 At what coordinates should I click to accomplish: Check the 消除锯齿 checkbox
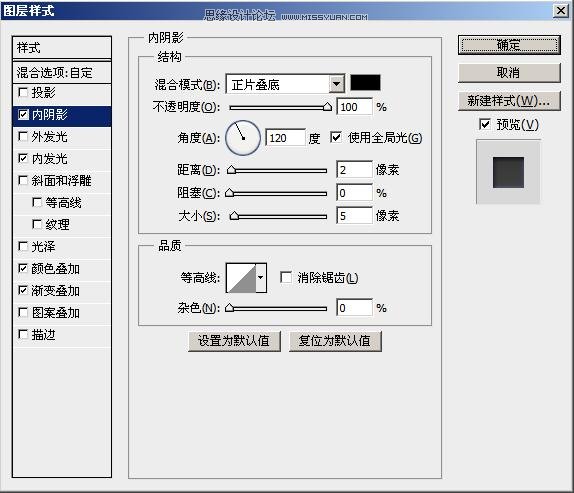click(286, 277)
